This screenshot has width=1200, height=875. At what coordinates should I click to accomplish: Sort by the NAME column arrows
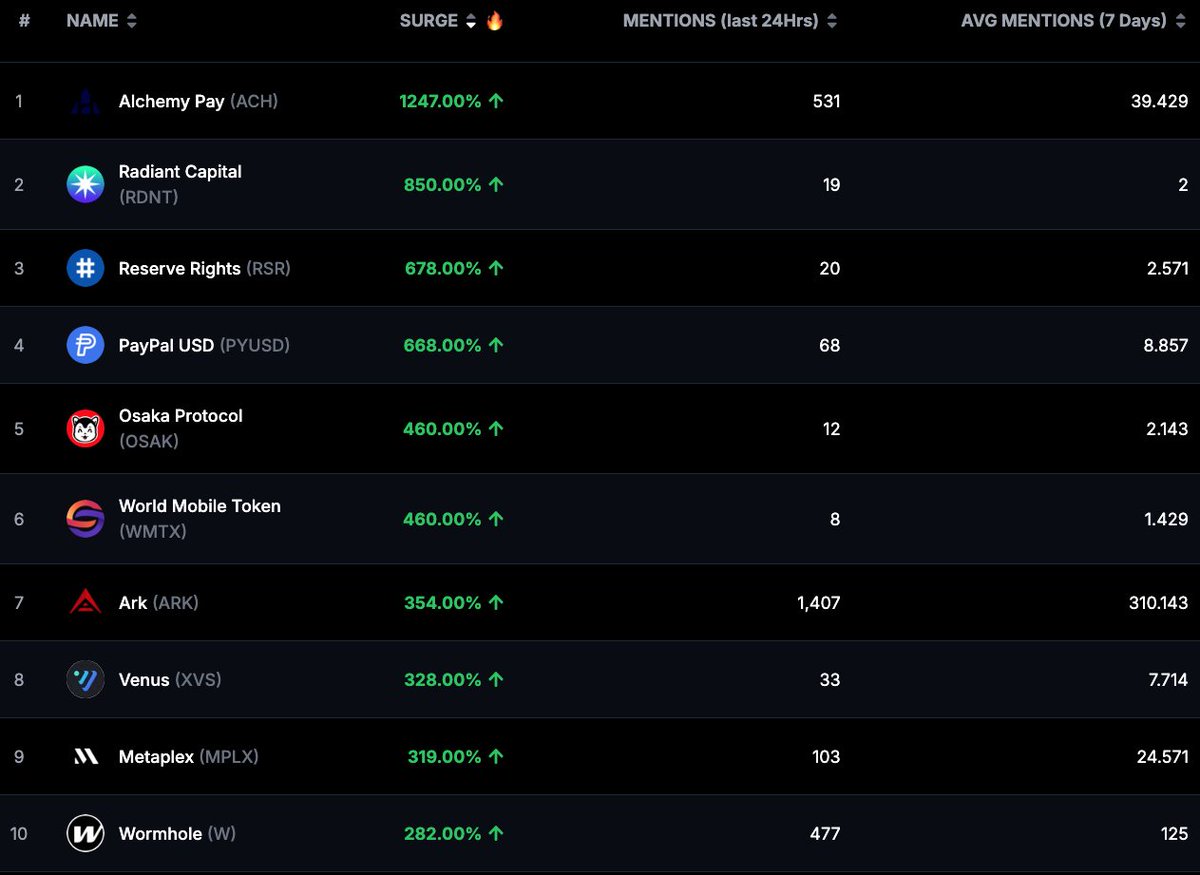tap(132, 21)
